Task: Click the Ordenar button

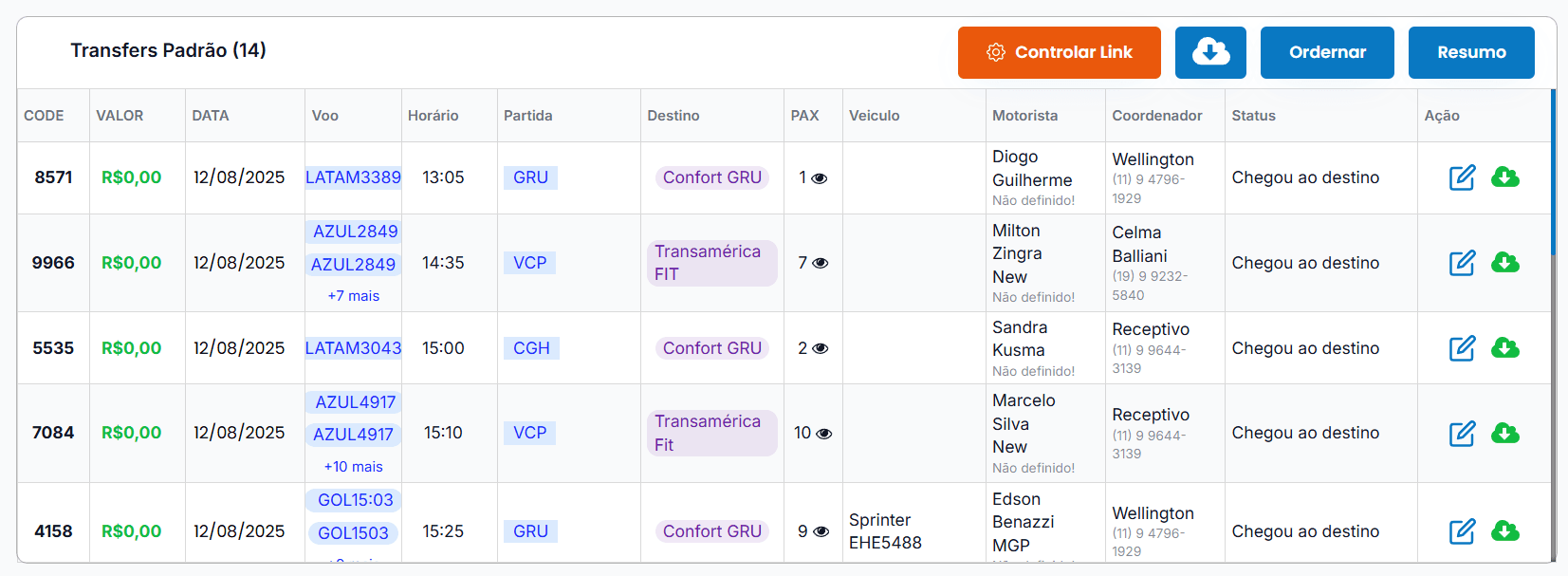Action: [1327, 52]
